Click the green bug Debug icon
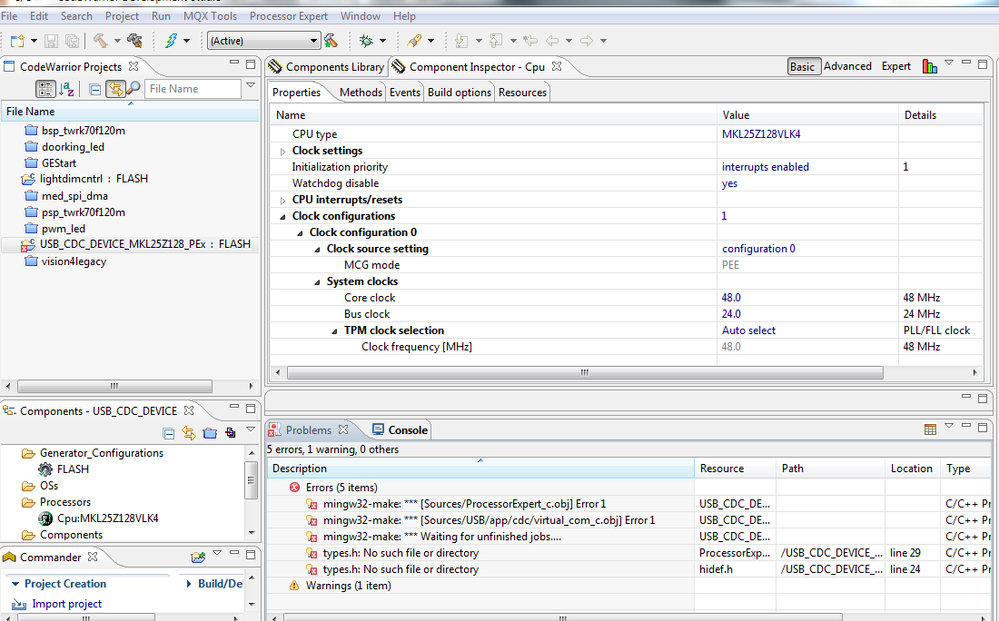This screenshot has height=621, width=999. pyautogui.click(x=366, y=41)
